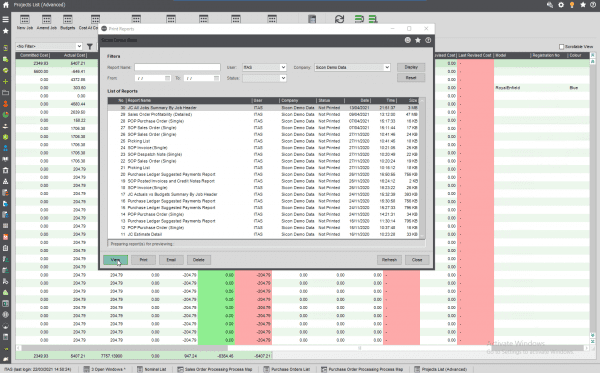Expand the Status dropdown in Filters

(283, 78)
